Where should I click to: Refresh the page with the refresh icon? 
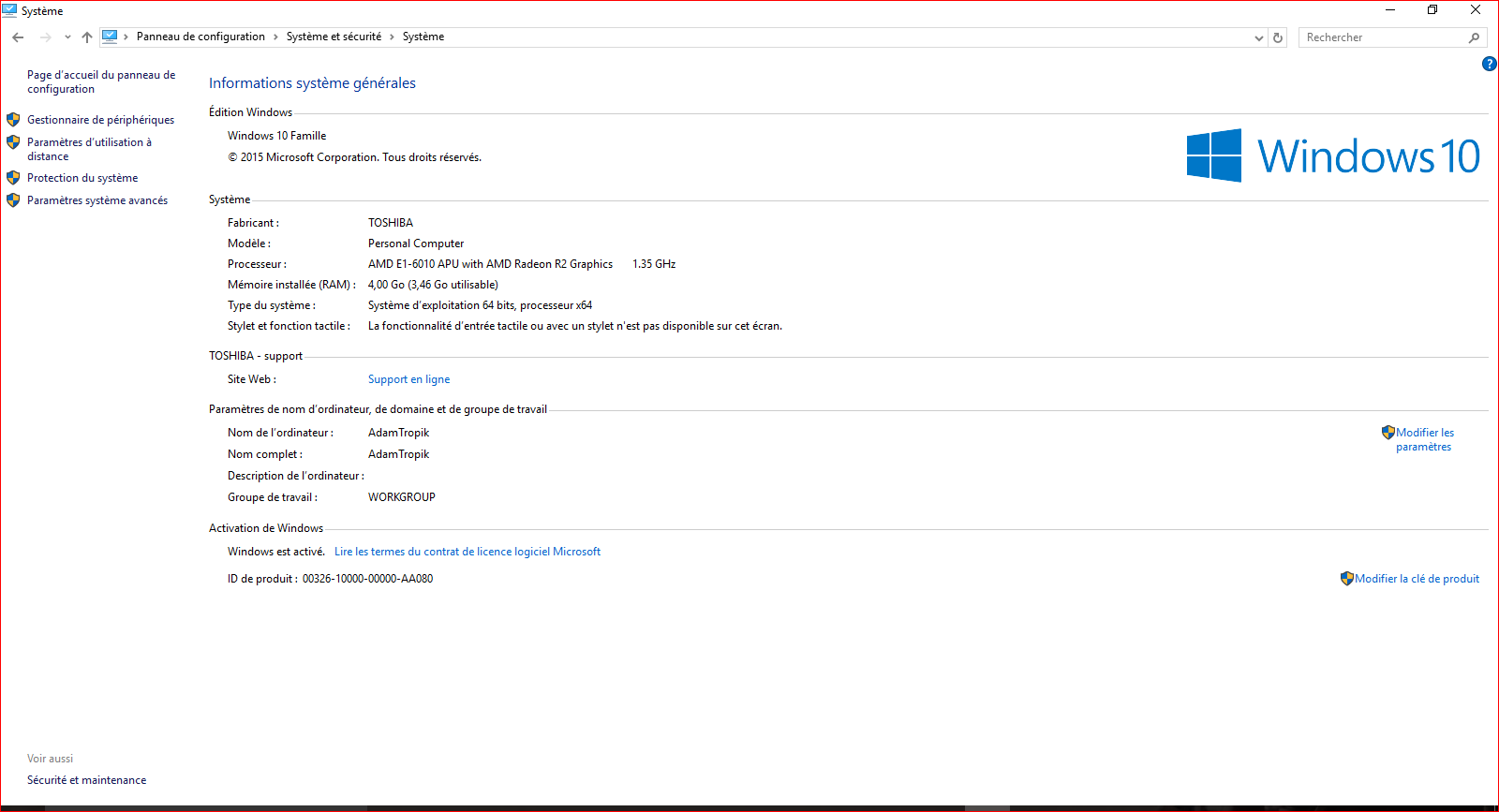(1277, 37)
